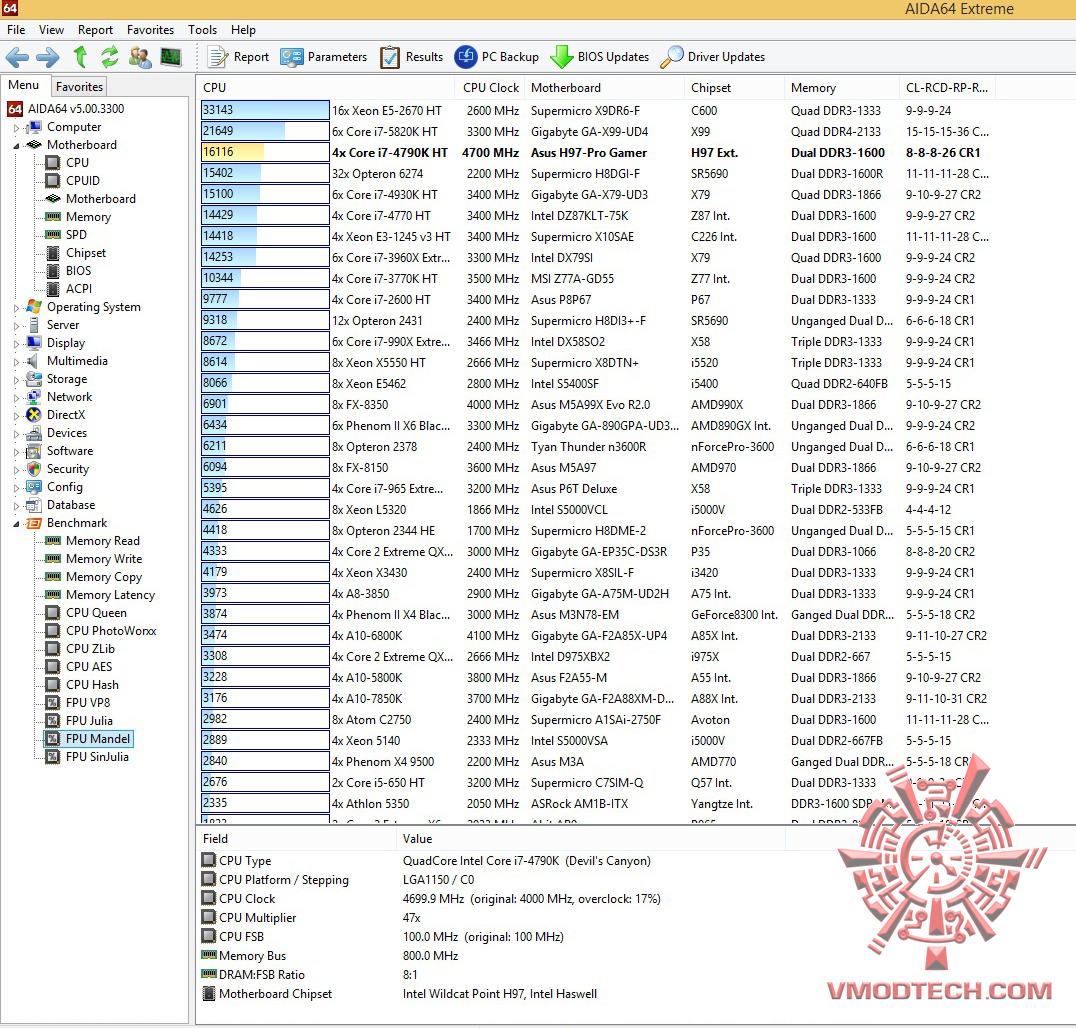This screenshot has width=1076, height=1028.
Task: Click the 16116 highlighted score bar
Action: (x=265, y=152)
